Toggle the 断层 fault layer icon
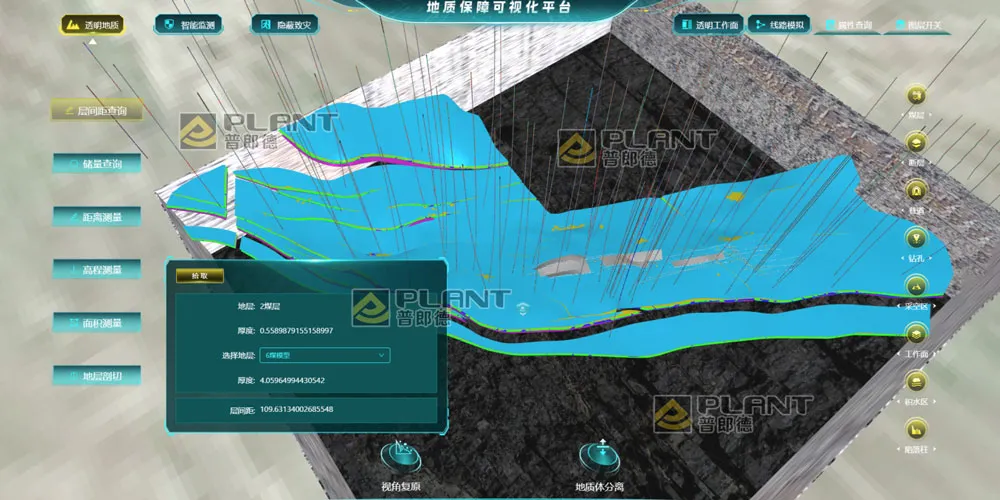The image size is (1000, 500). (915, 142)
